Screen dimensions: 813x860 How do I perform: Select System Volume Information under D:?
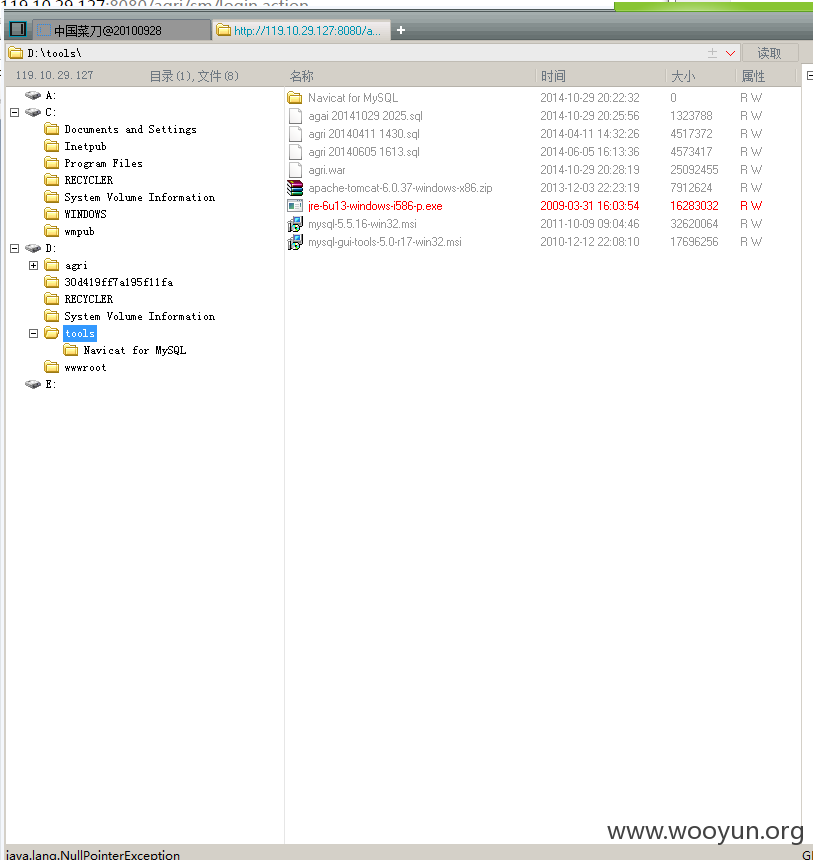coord(139,316)
